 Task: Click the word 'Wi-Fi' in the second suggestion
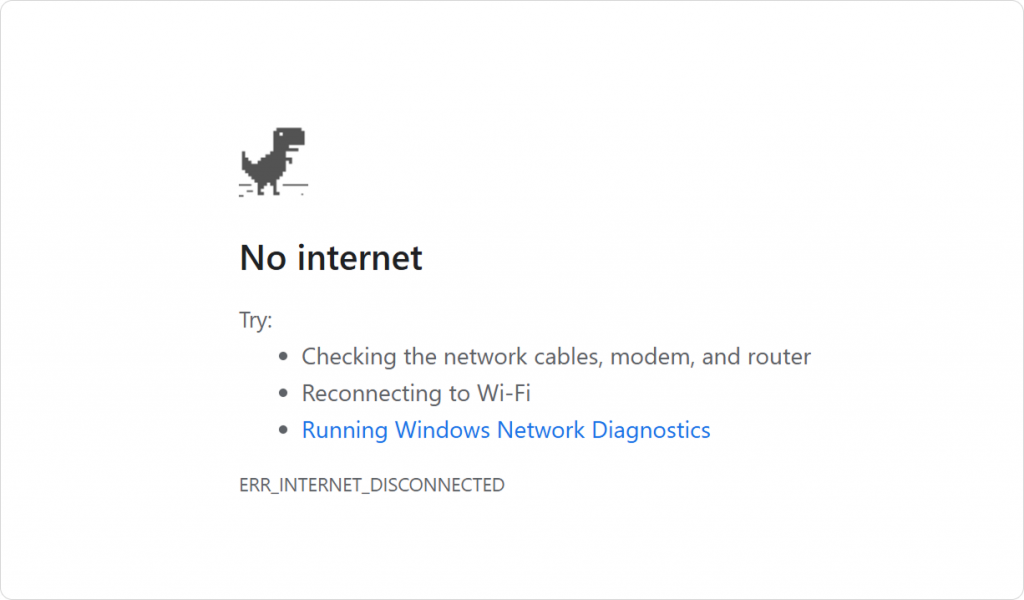(504, 393)
